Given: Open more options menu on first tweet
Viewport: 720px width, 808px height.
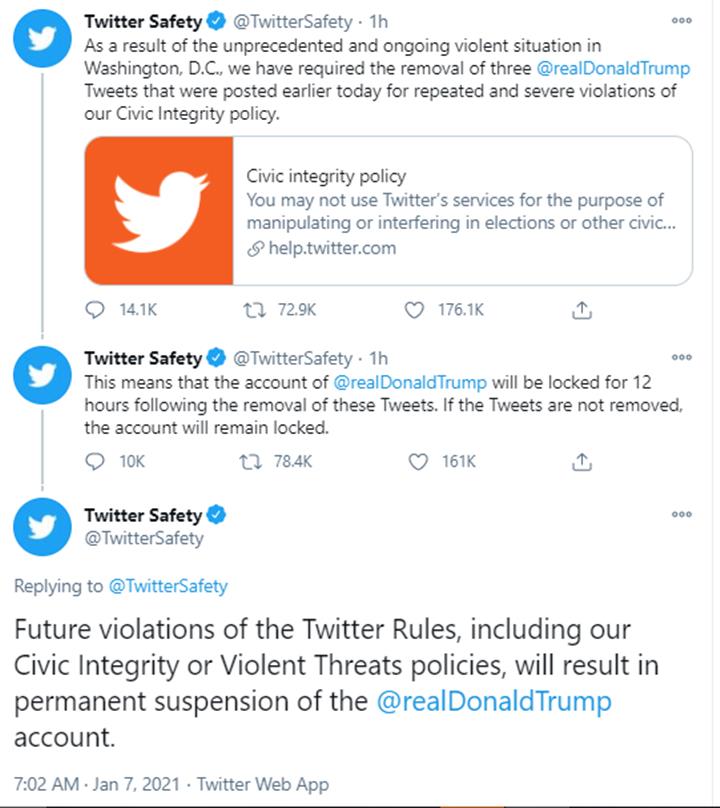Looking at the screenshot, I should point(681,21).
